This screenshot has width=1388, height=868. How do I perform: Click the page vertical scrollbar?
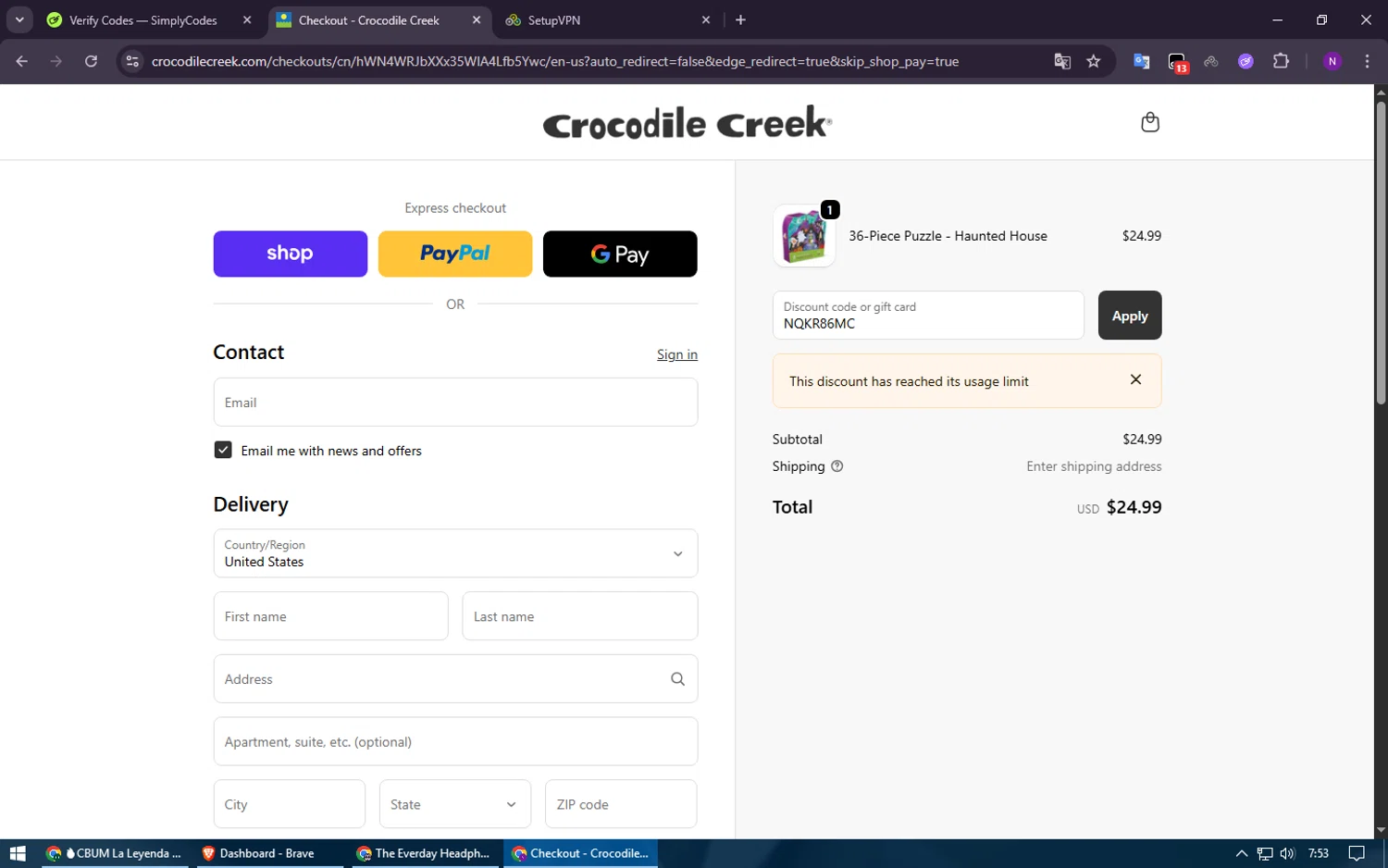[x=1381, y=252]
